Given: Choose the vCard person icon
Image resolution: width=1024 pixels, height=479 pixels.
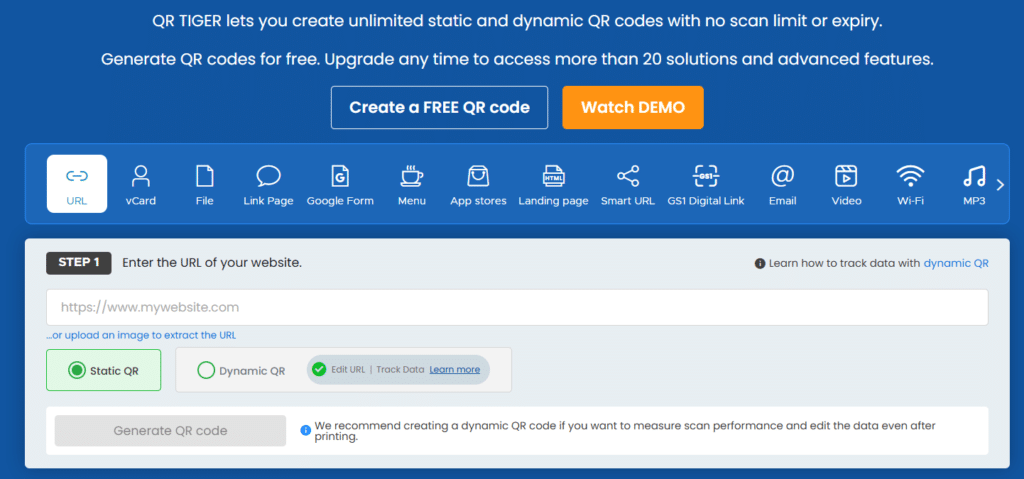Looking at the screenshot, I should pyautogui.click(x=140, y=176).
